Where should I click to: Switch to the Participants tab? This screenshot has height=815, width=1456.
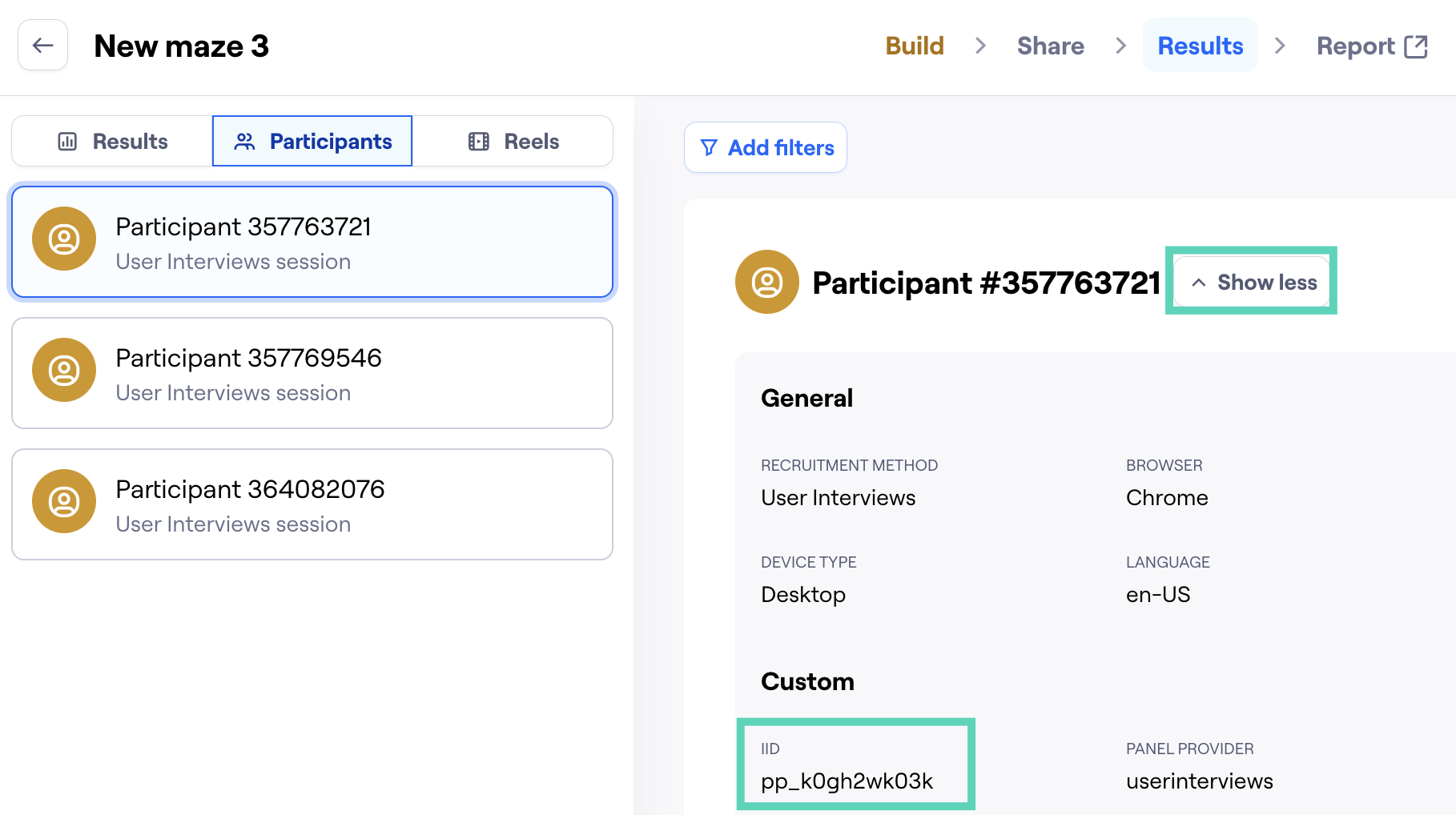point(312,142)
